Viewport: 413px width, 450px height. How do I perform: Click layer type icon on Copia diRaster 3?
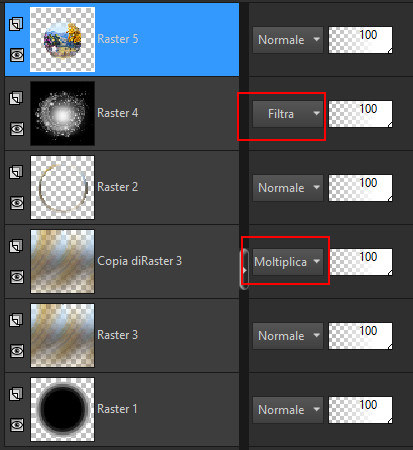(x=16, y=246)
